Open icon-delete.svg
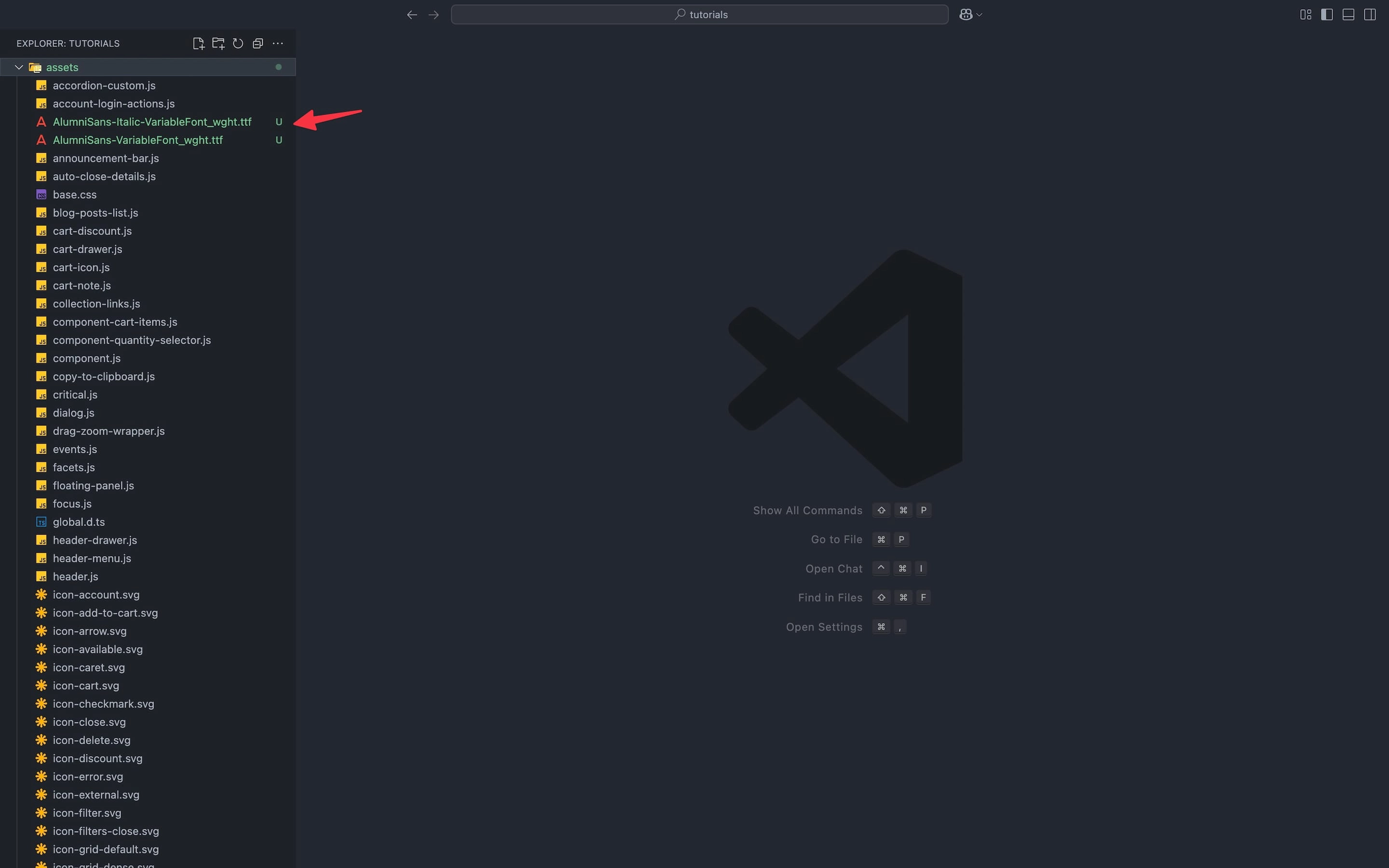The image size is (1389, 868). (148, 740)
